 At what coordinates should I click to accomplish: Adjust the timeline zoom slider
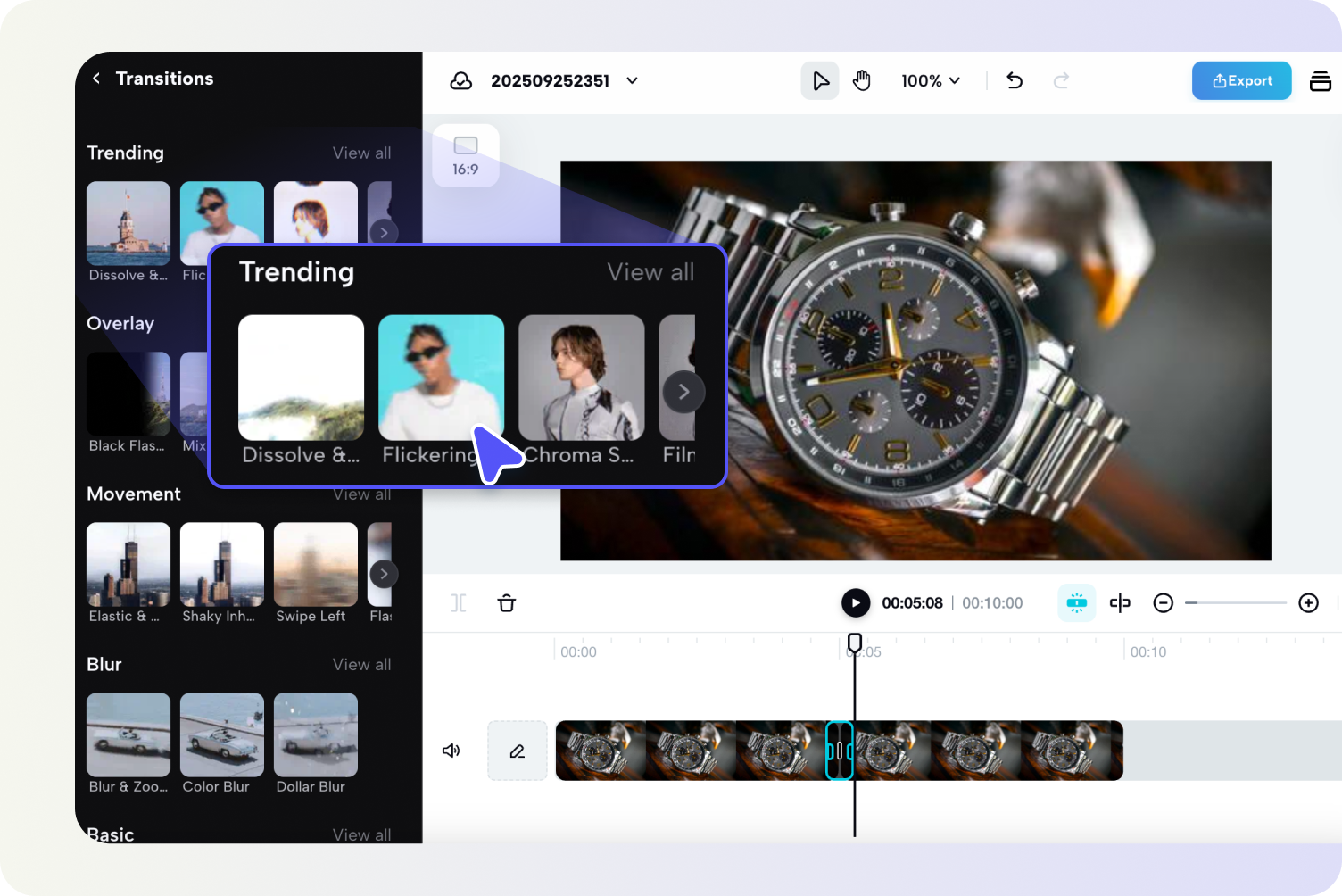pos(1236,603)
